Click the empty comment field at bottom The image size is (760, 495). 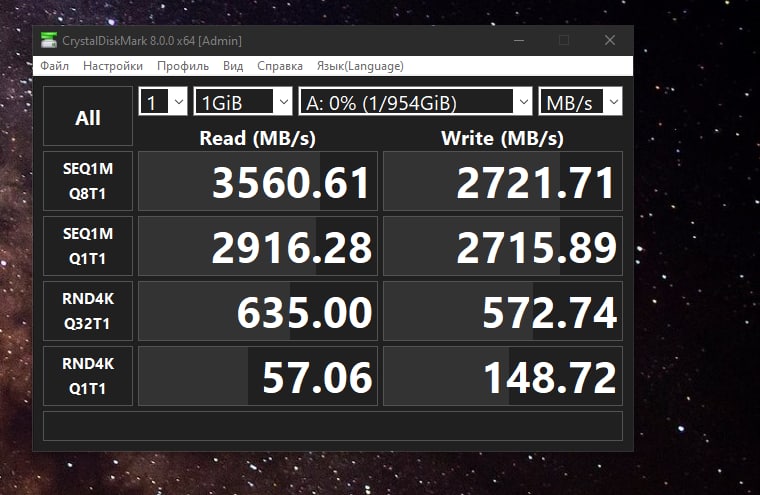click(332, 426)
